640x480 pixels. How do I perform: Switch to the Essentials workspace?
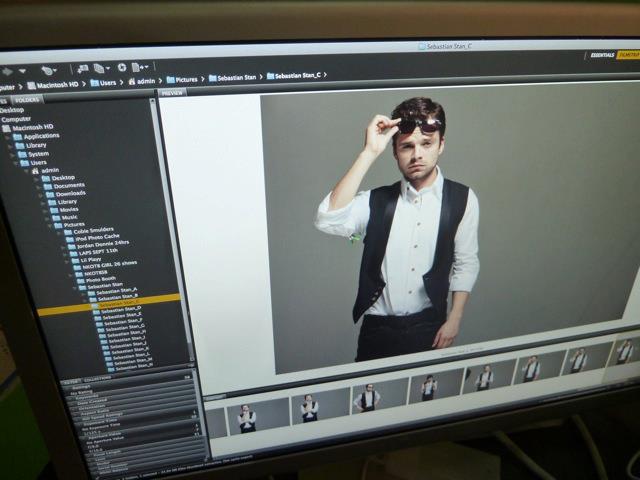click(602, 55)
